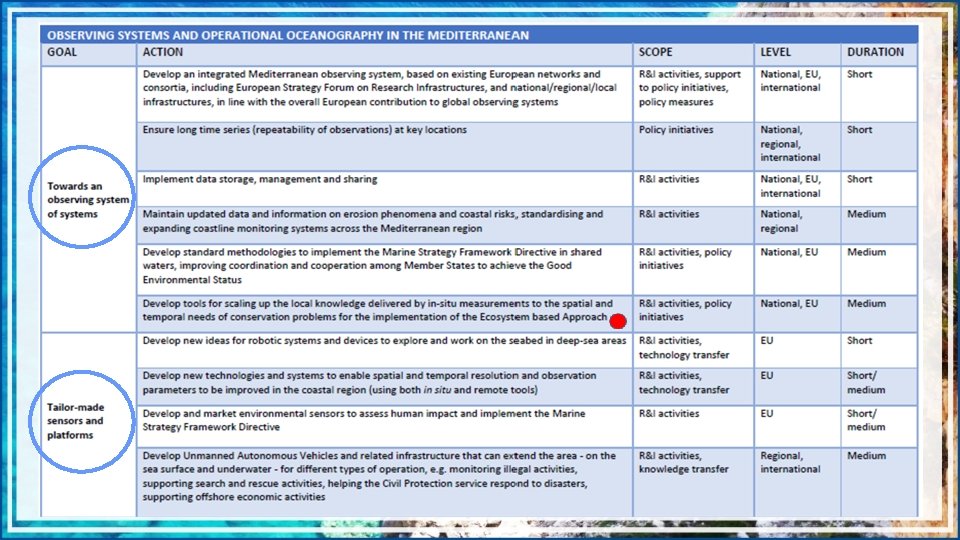Image resolution: width=960 pixels, height=540 pixels.
Task: Select the 'National, regional' level cell
Action: click(x=797, y=225)
